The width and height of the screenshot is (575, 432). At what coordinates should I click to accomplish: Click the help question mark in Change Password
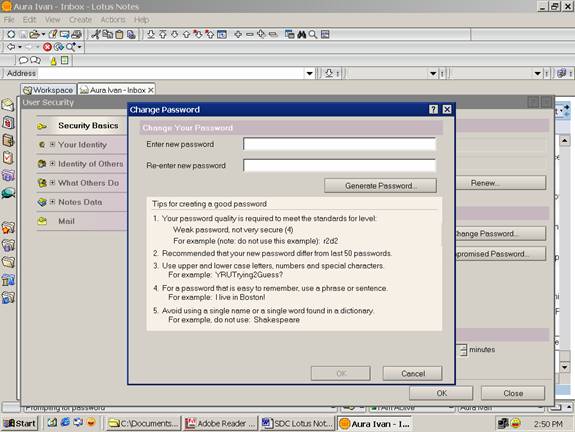pos(433,109)
